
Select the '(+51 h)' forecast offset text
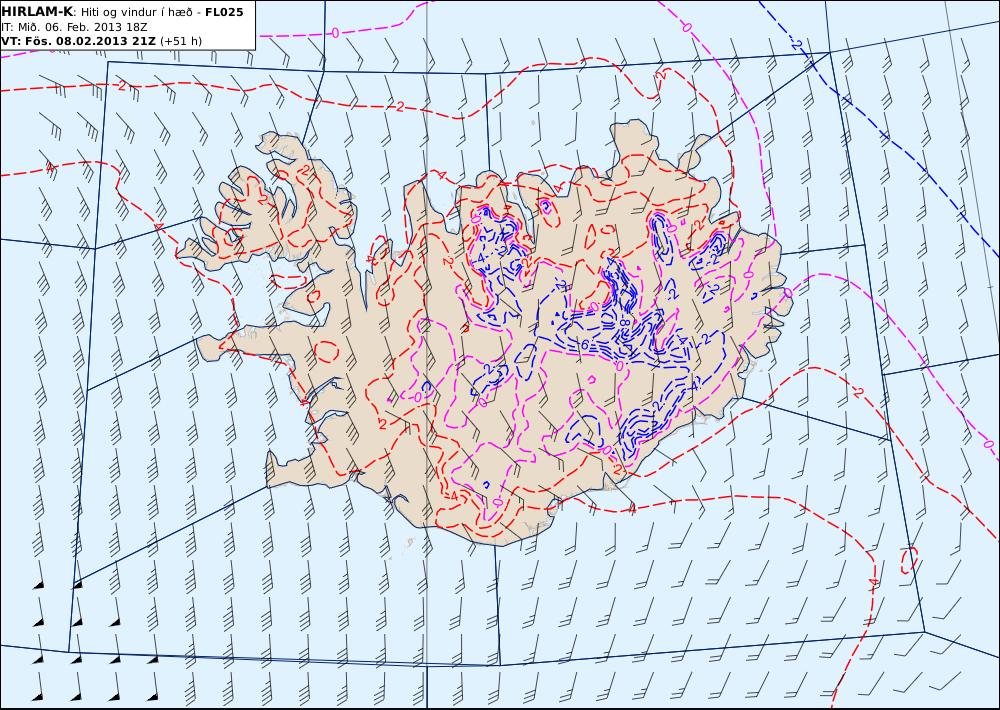180,41
